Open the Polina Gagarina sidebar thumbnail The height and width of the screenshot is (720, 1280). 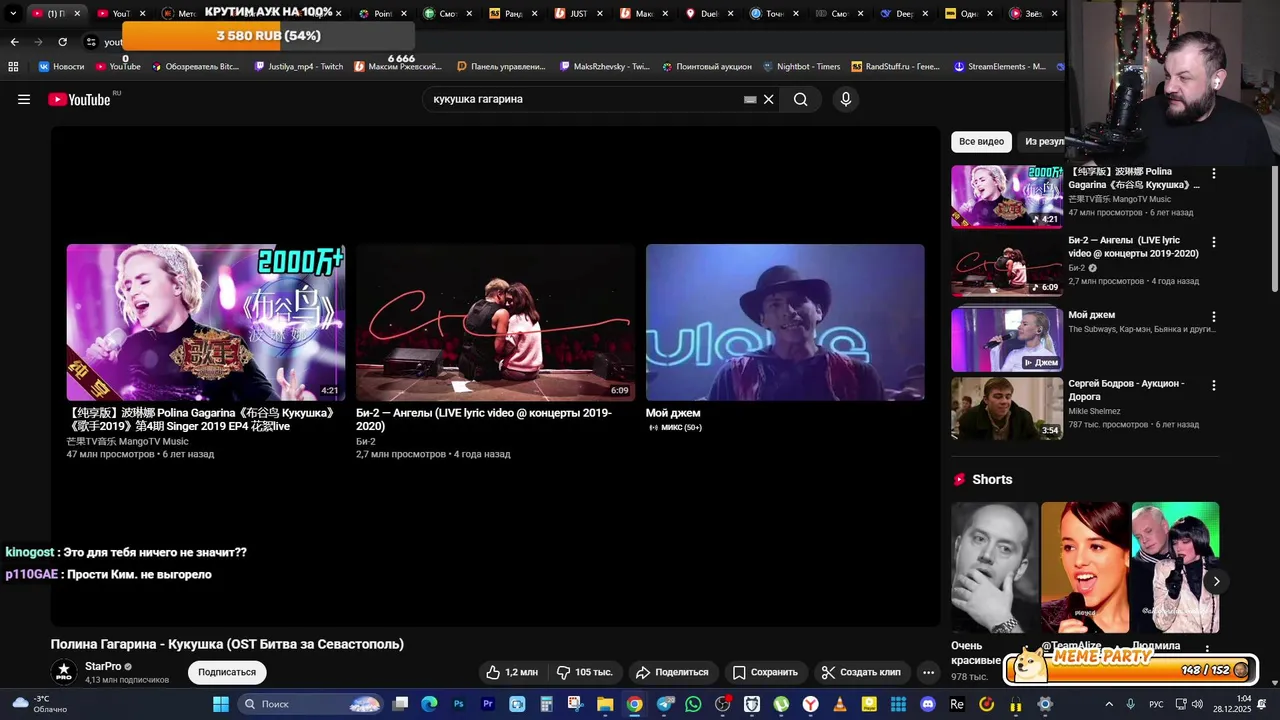pyautogui.click(x=1007, y=196)
